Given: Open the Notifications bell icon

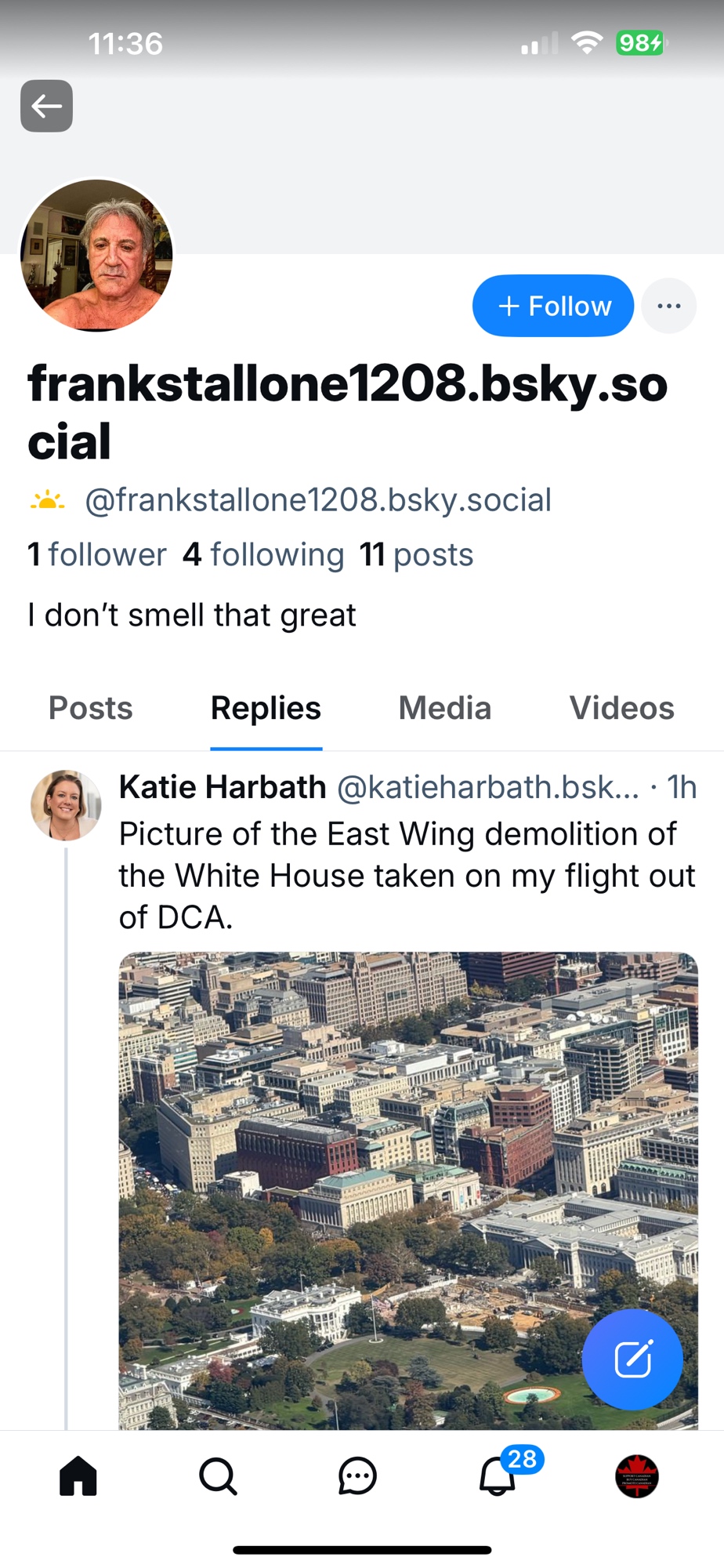Looking at the screenshot, I should pyautogui.click(x=498, y=1476).
